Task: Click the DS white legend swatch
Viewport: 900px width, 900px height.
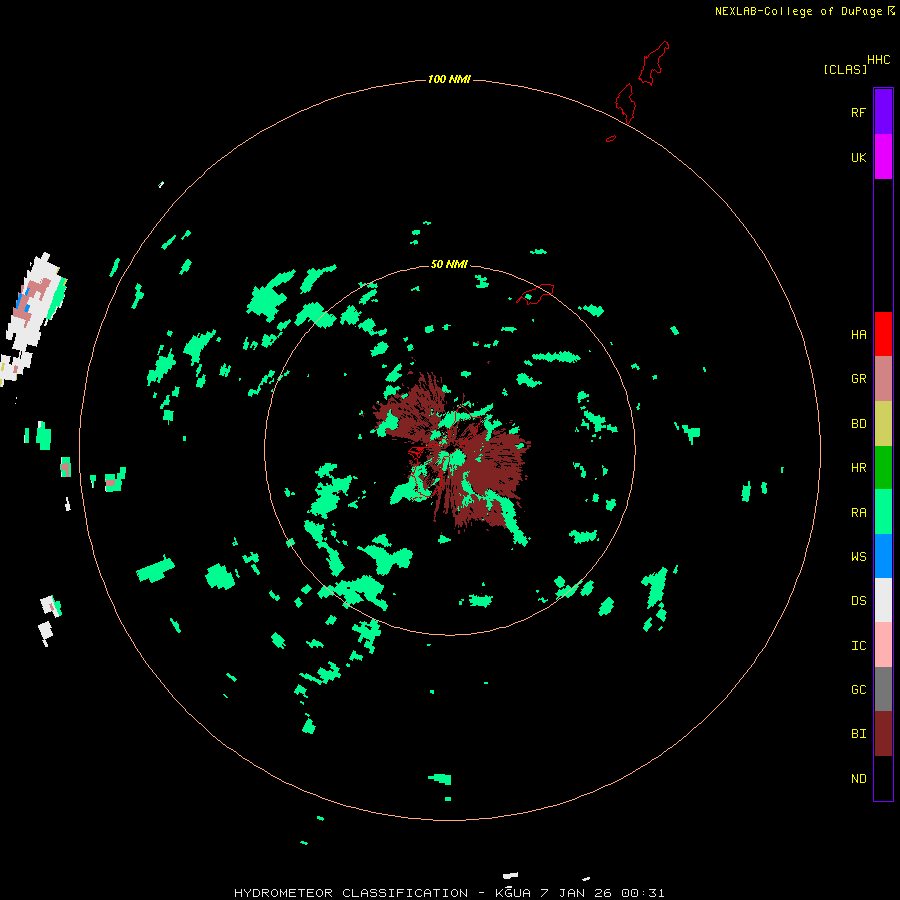Action: click(883, 600)
